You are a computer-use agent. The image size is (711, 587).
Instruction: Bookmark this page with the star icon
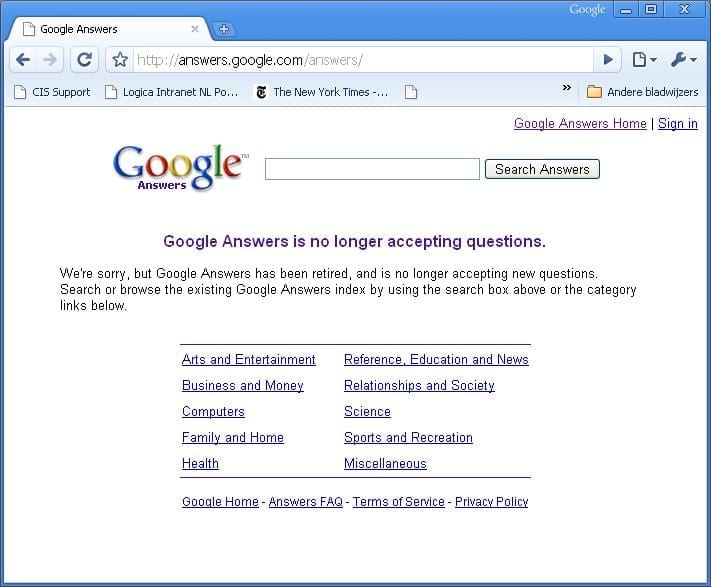pyautogui.click(x=120, y=59)
